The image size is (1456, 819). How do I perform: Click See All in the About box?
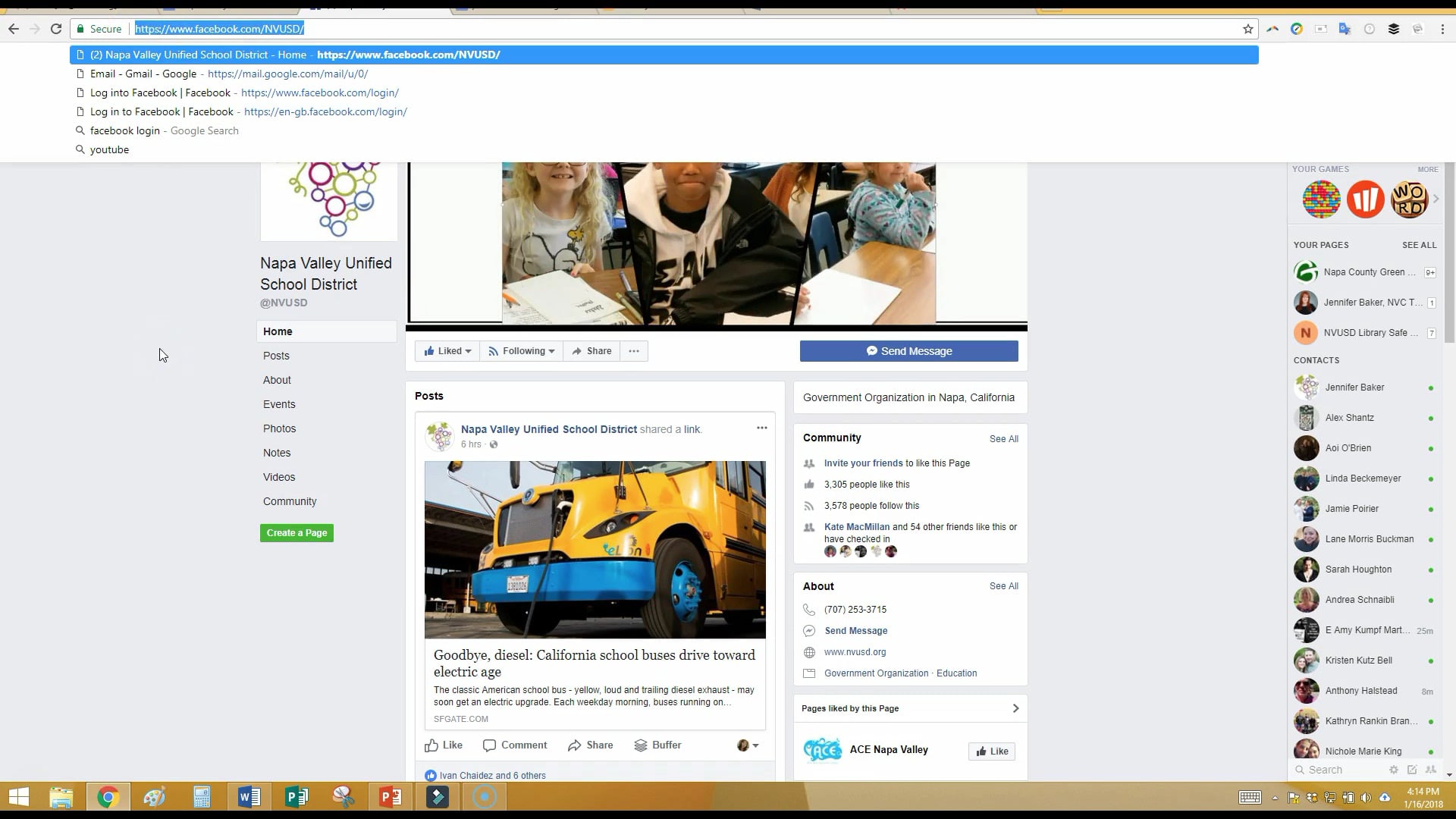tap(1003, 586)
